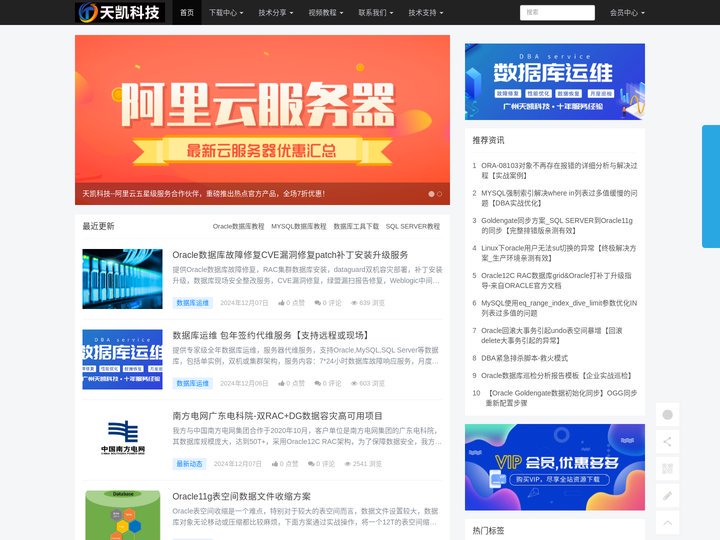Click the back-to-top chevron icon
The image size is (720, 540).
pos(668,523)
